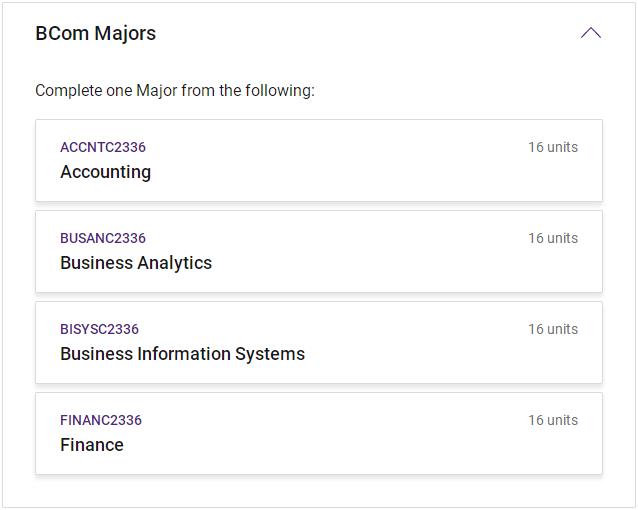This screenshot has width=638, height=510.
Task: Select the Accounting major title
Action: (x=105, y=172)
